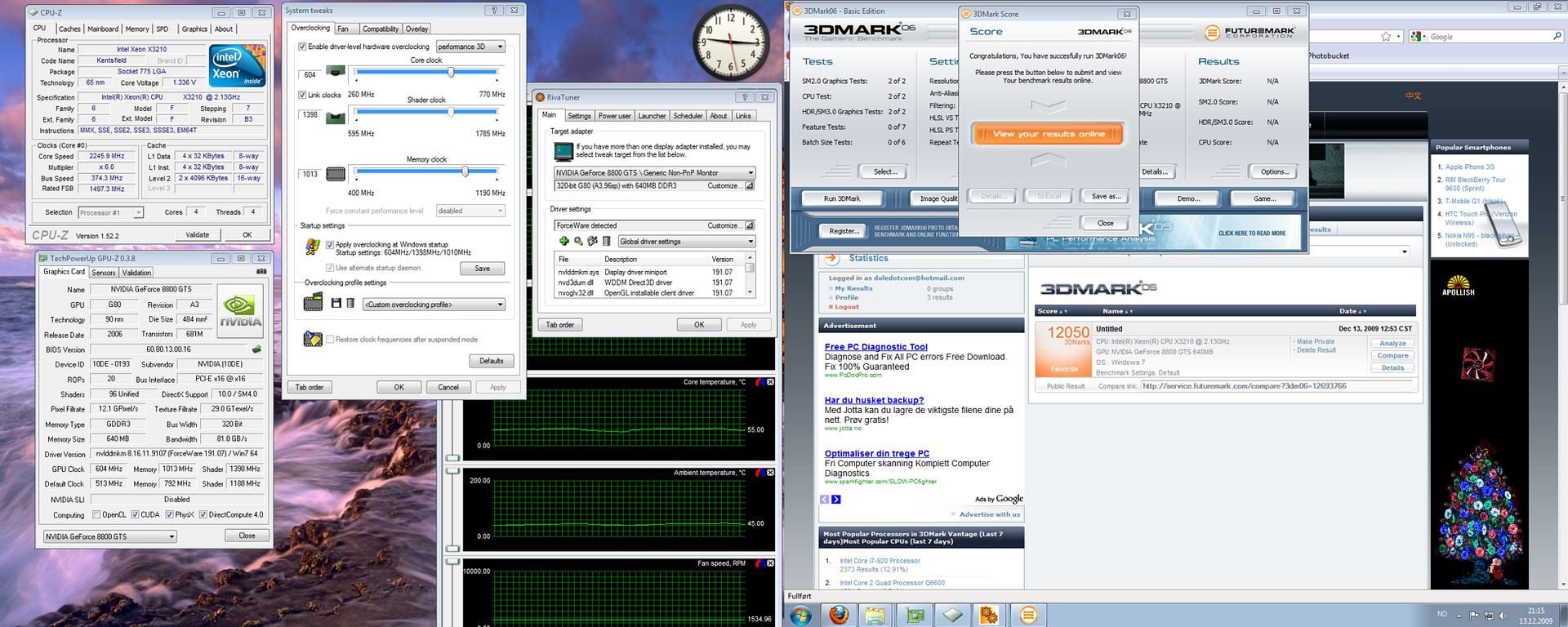
Task: Click Customize expand icon beside ForceWare detected
Action: [749, 225]
